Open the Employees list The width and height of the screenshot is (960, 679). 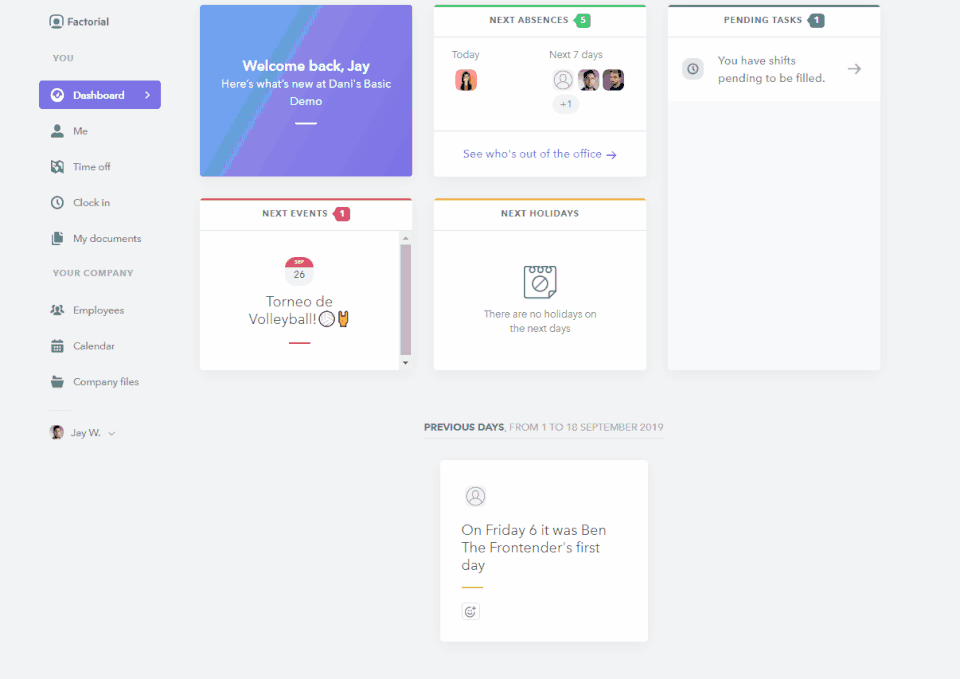(99, 310)
